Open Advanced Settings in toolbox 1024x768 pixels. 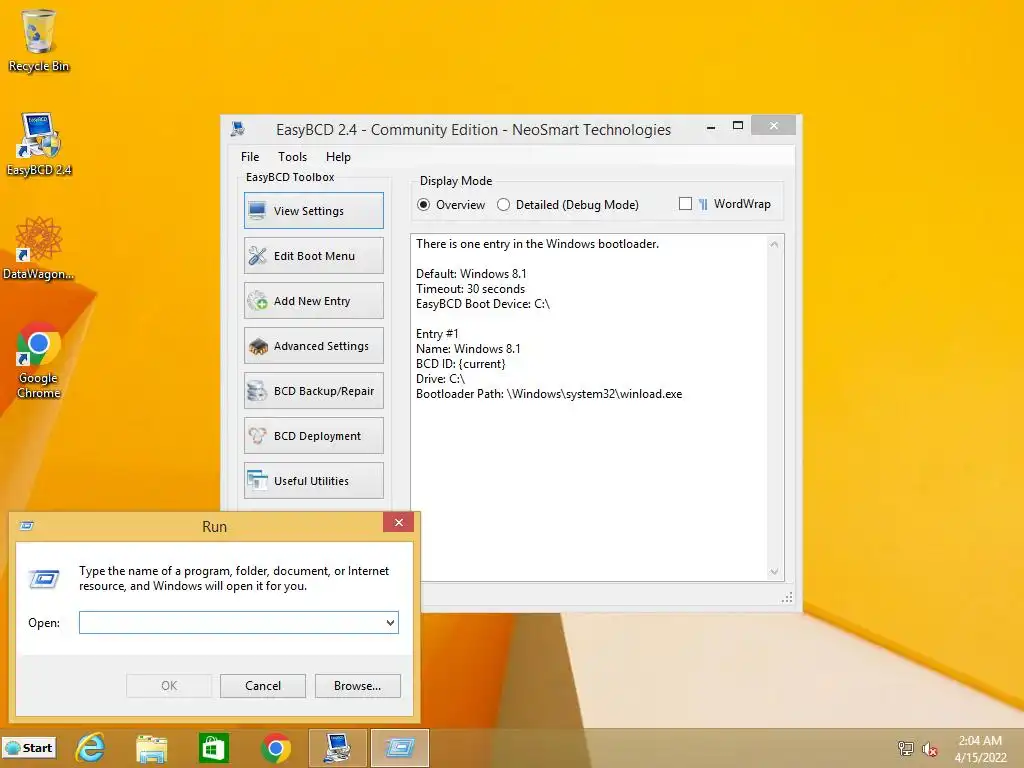313,345
